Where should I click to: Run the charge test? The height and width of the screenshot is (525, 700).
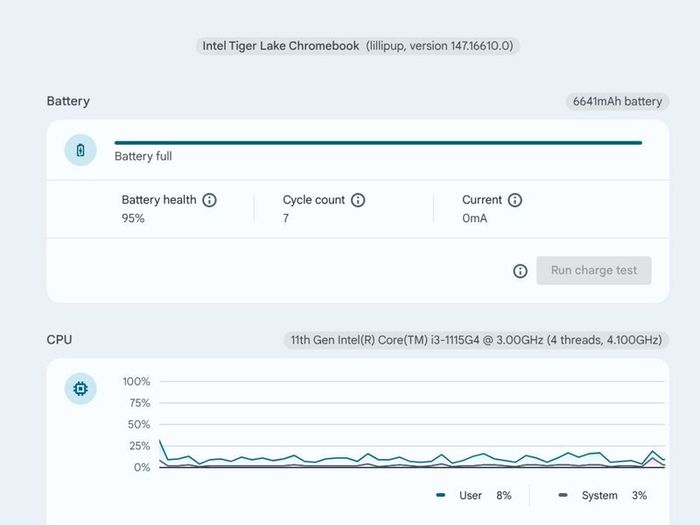tap(594, 271)
